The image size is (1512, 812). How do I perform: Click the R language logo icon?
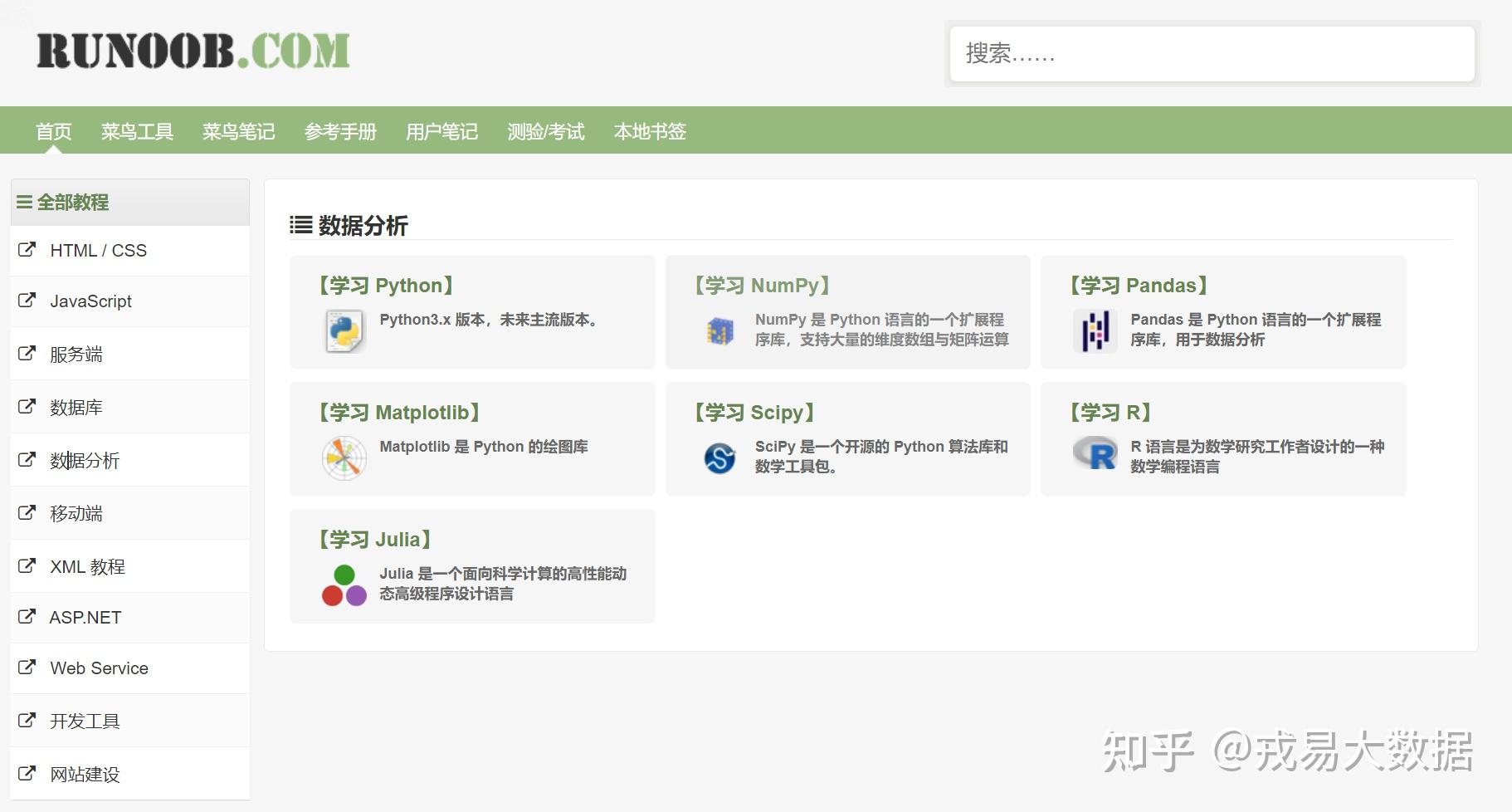1095,453
